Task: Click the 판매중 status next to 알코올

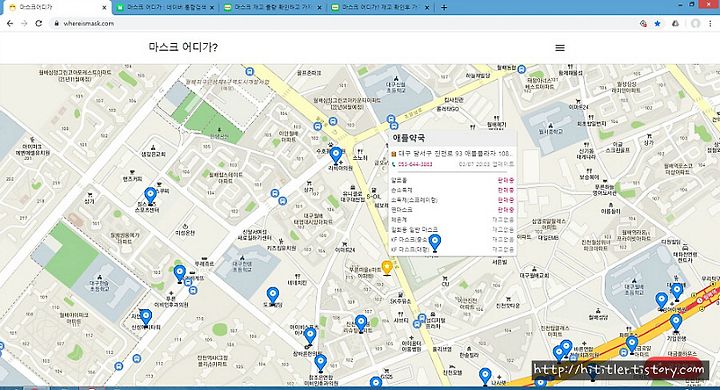Action: click(x=506, y=180)
